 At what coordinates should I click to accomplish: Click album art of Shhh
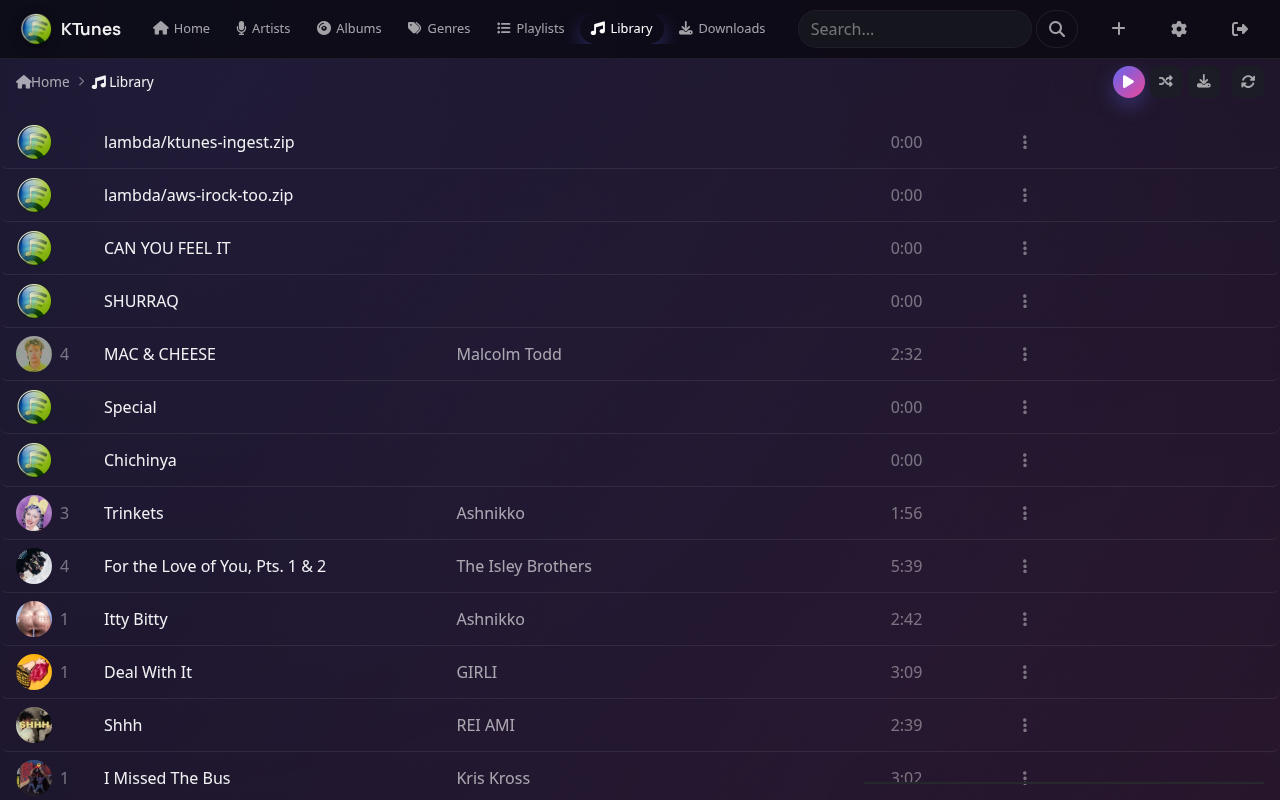[x=34, y=725]
